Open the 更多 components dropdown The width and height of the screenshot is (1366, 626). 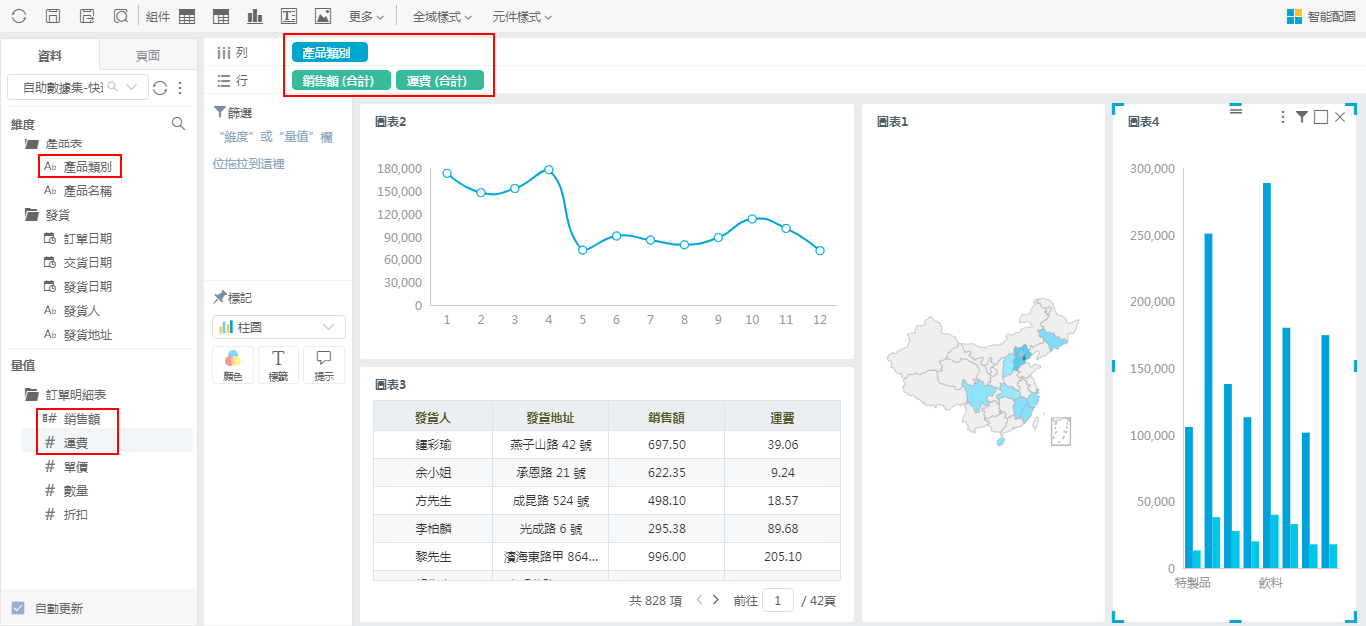[x=366, y=17]
